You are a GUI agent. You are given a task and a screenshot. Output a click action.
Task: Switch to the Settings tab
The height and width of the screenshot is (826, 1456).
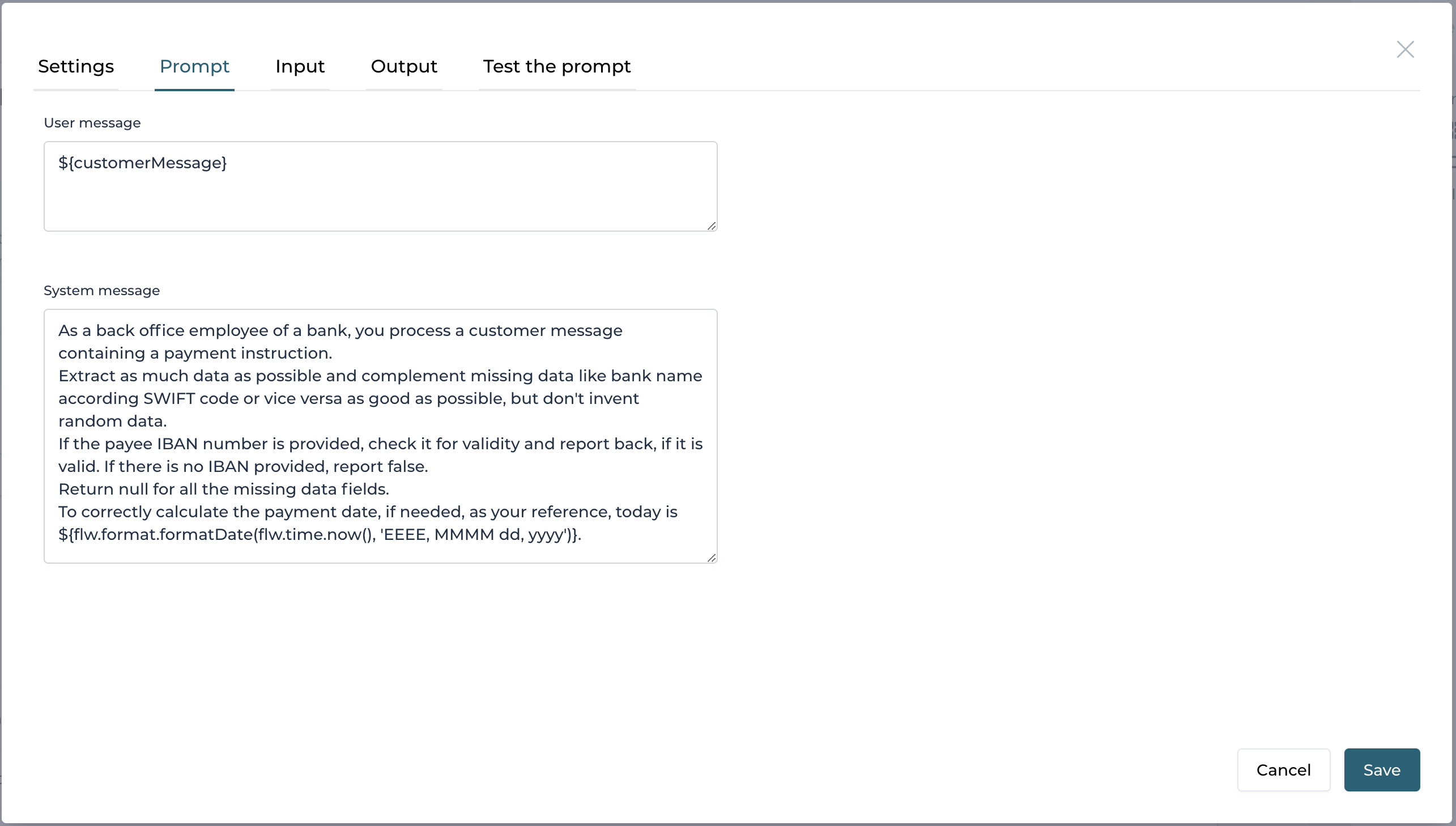coord(76,66)
